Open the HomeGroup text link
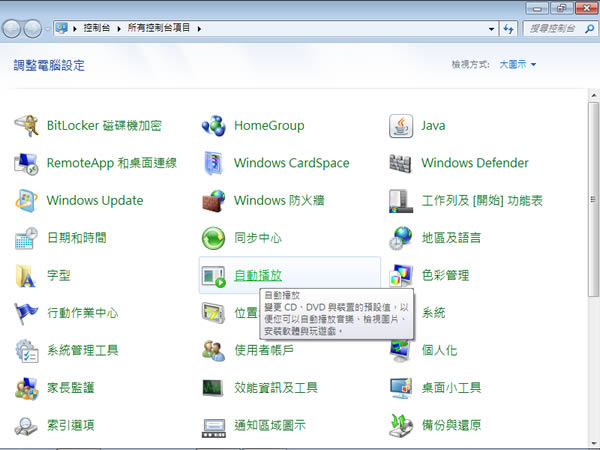This screenshot has height=450, width=600. [269, 126]
